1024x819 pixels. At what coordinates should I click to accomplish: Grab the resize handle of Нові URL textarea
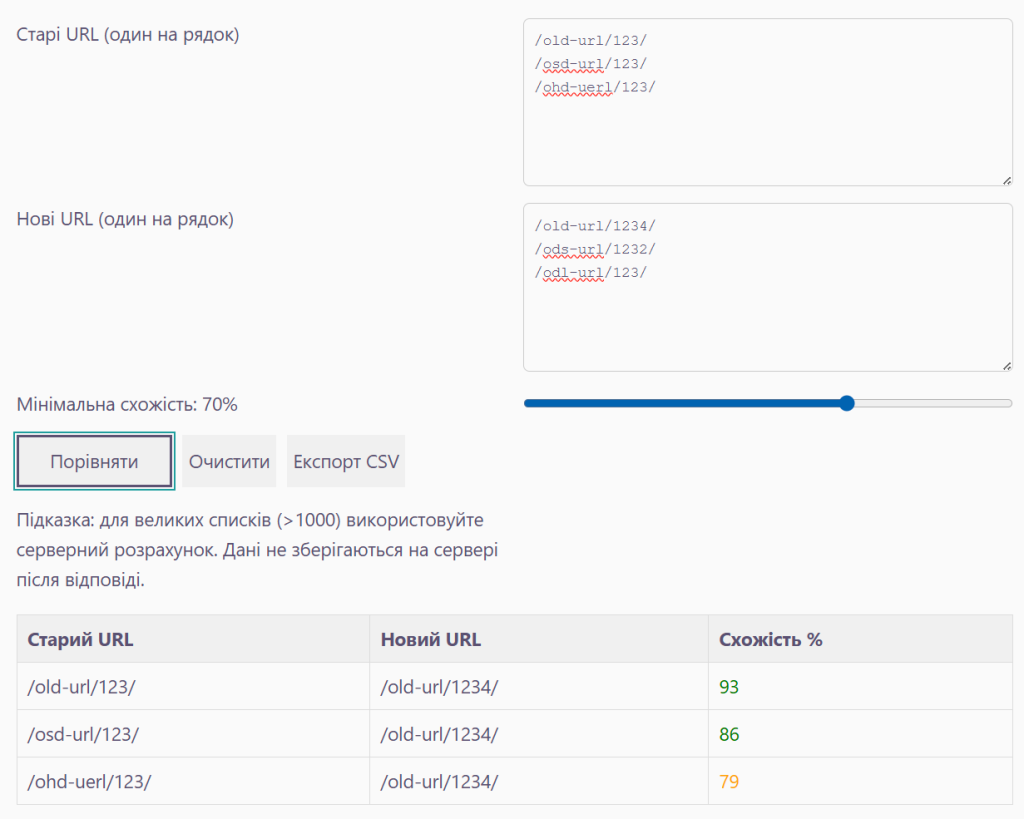click(x=1006, y=366)
